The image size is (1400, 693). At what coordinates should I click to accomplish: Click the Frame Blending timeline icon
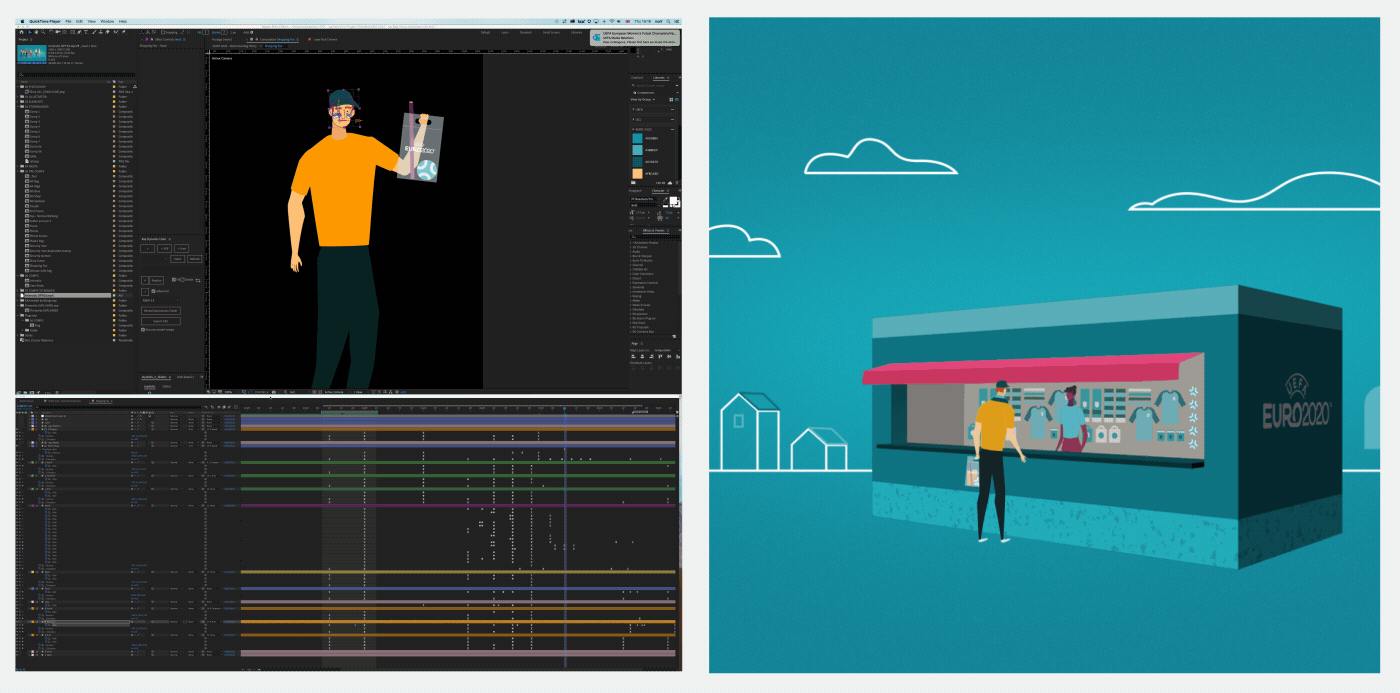pos(224,407)
